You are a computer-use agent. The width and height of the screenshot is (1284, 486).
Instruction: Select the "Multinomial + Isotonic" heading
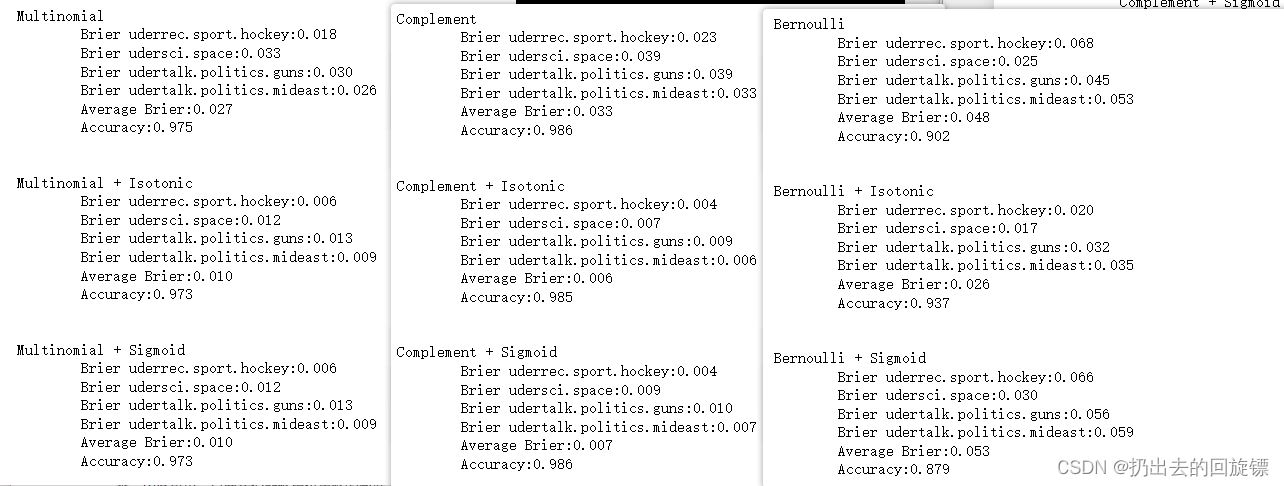[104, 183]
